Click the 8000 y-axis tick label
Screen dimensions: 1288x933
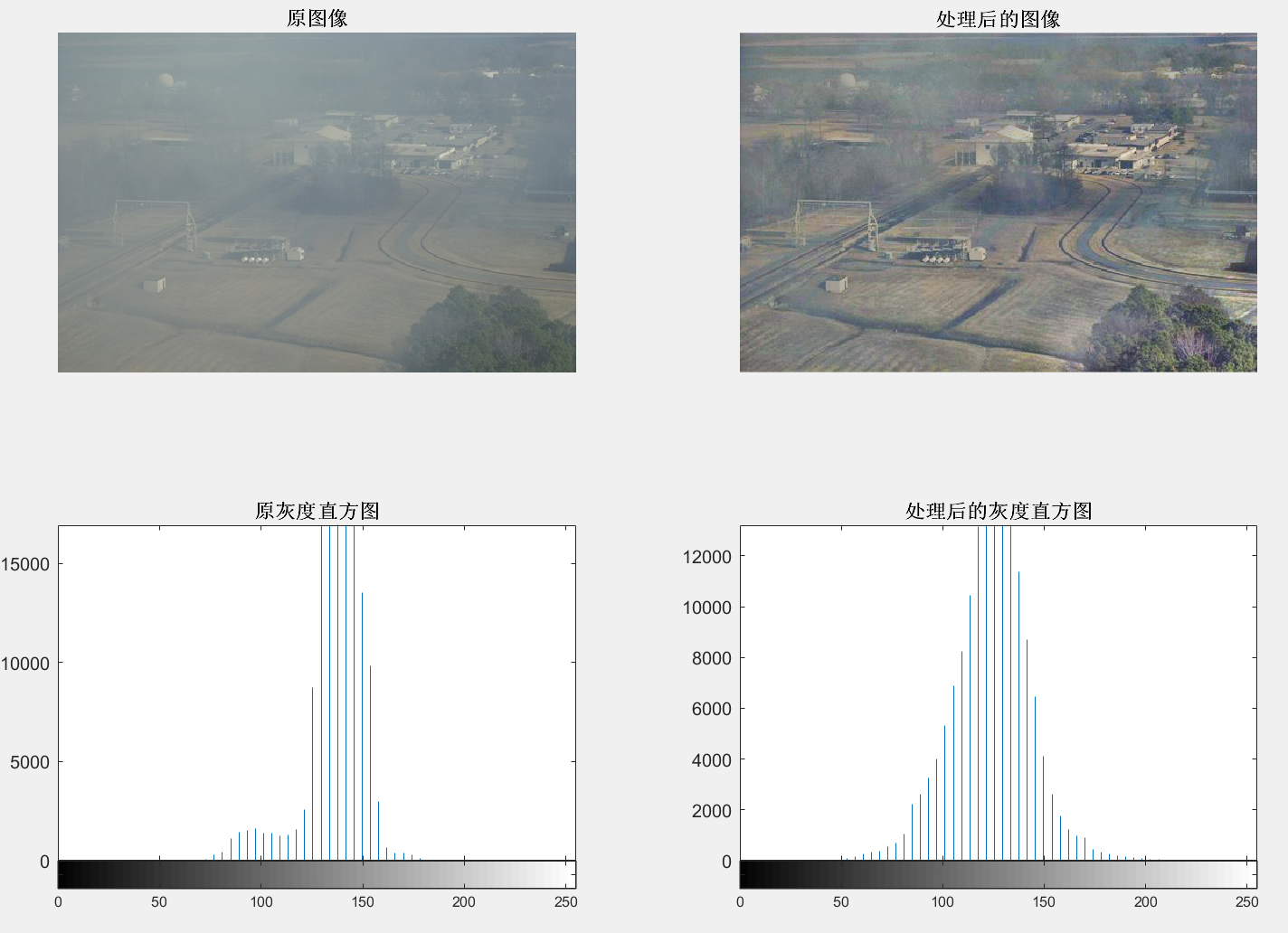coord(712,658)
